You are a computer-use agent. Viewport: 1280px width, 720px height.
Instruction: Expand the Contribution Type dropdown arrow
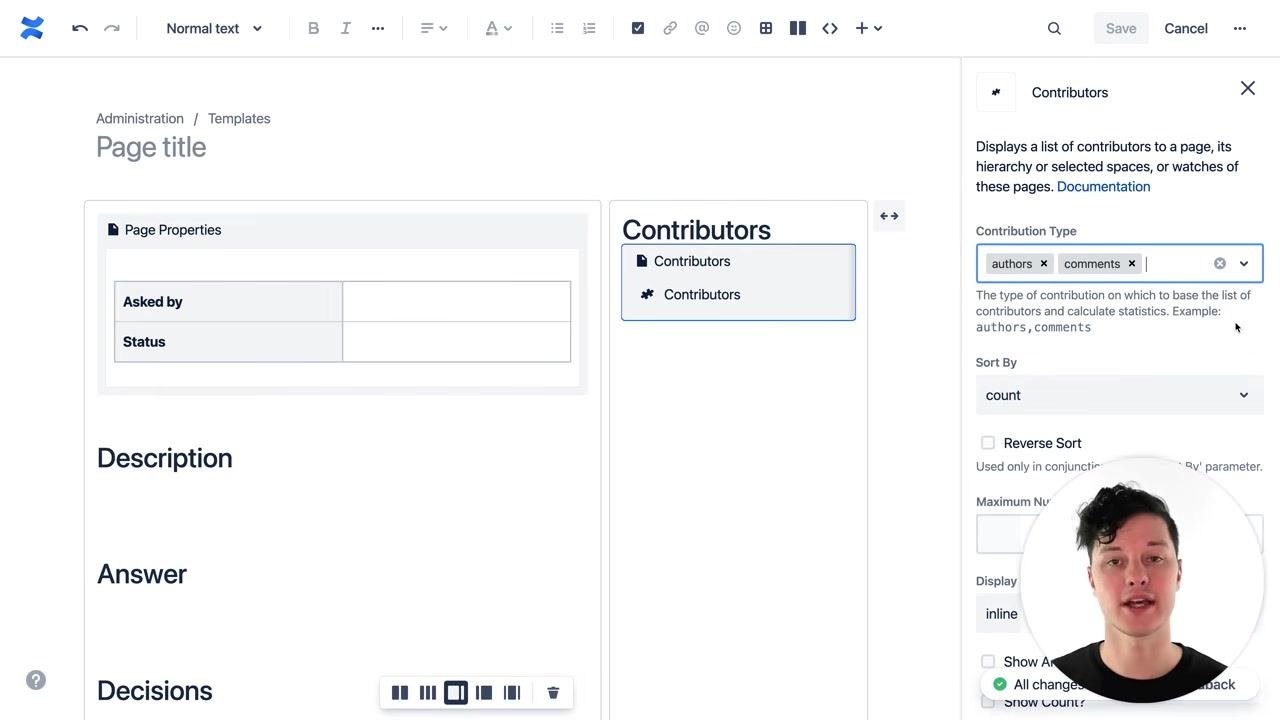[1244, 264]
